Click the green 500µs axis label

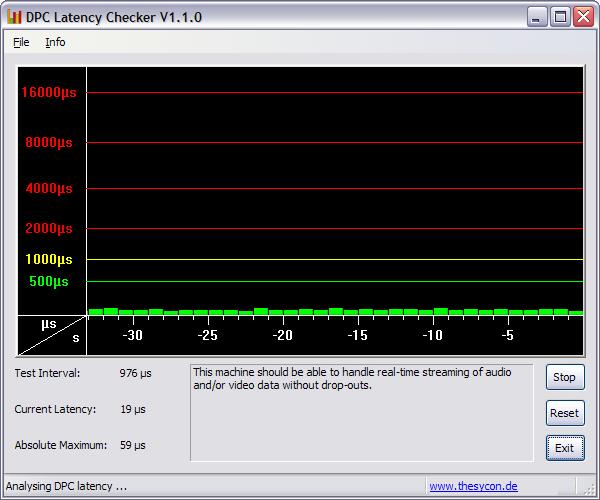[49, 282]
